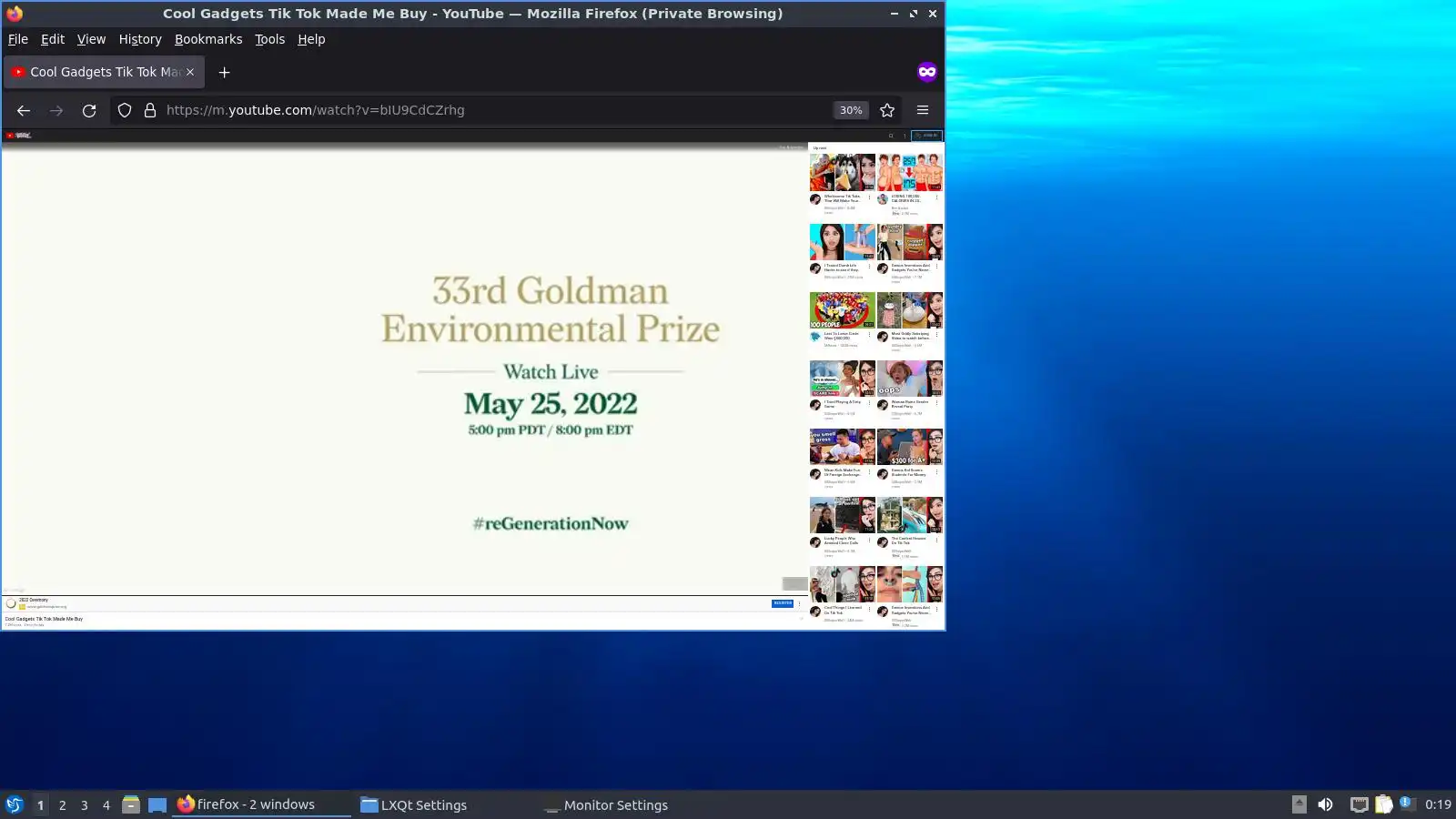Open the Edit menu

click(x=53, y=39)
